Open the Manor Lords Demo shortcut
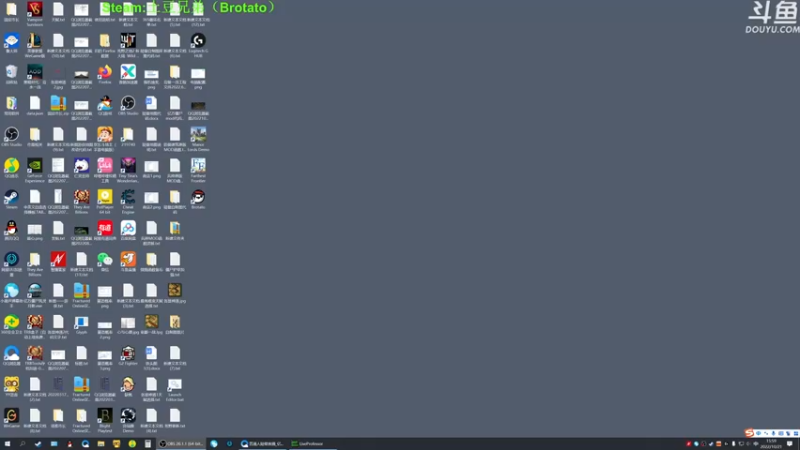 (198, 139)
